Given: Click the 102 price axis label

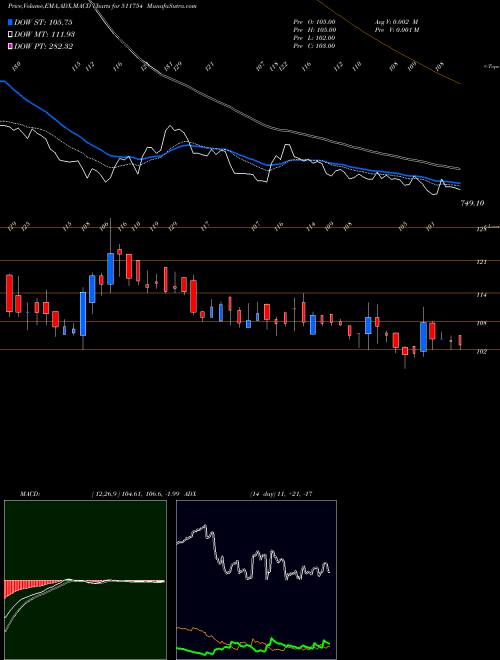Looking at the screenshot, I should pos(481,351).
